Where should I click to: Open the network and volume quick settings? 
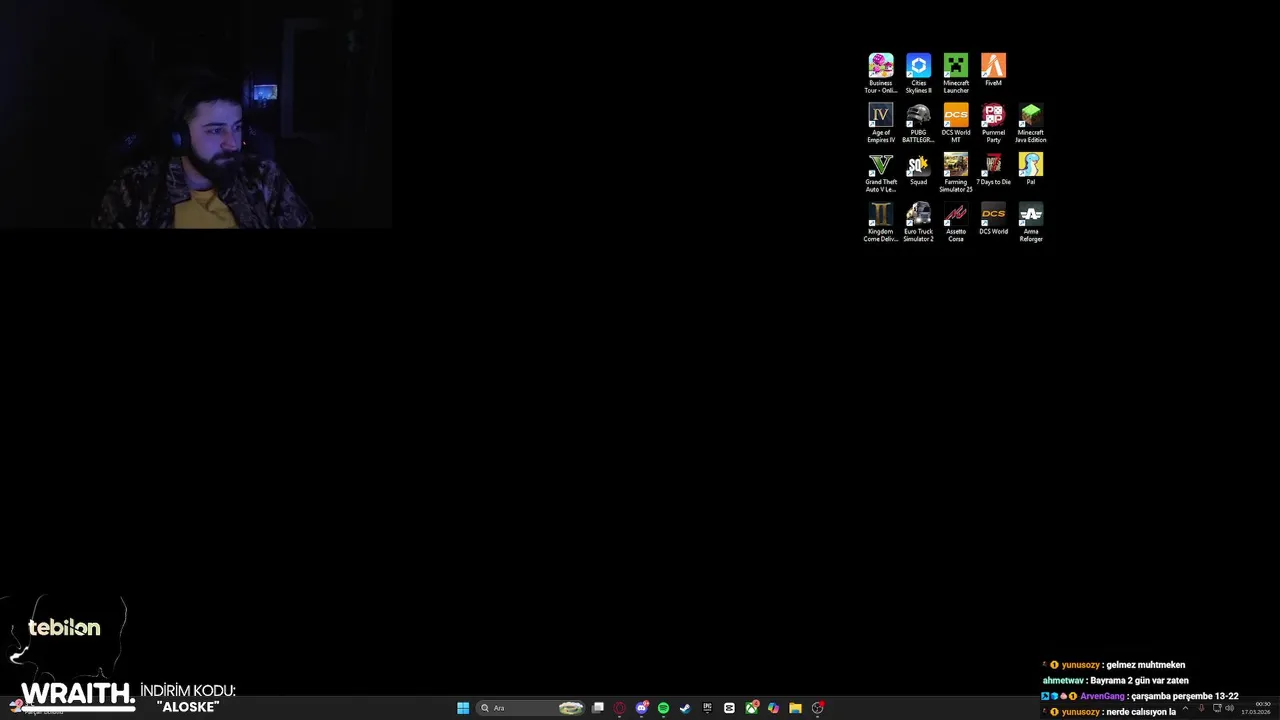pyautogui.click(x=1222, y=708)
